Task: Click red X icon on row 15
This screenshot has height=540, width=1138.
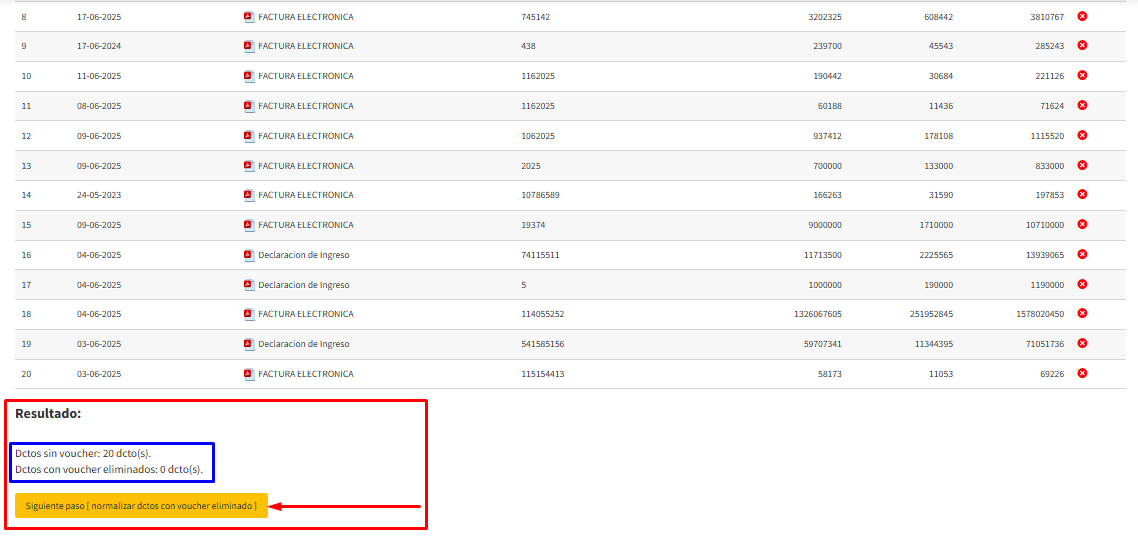Action: pos(1082,225)
